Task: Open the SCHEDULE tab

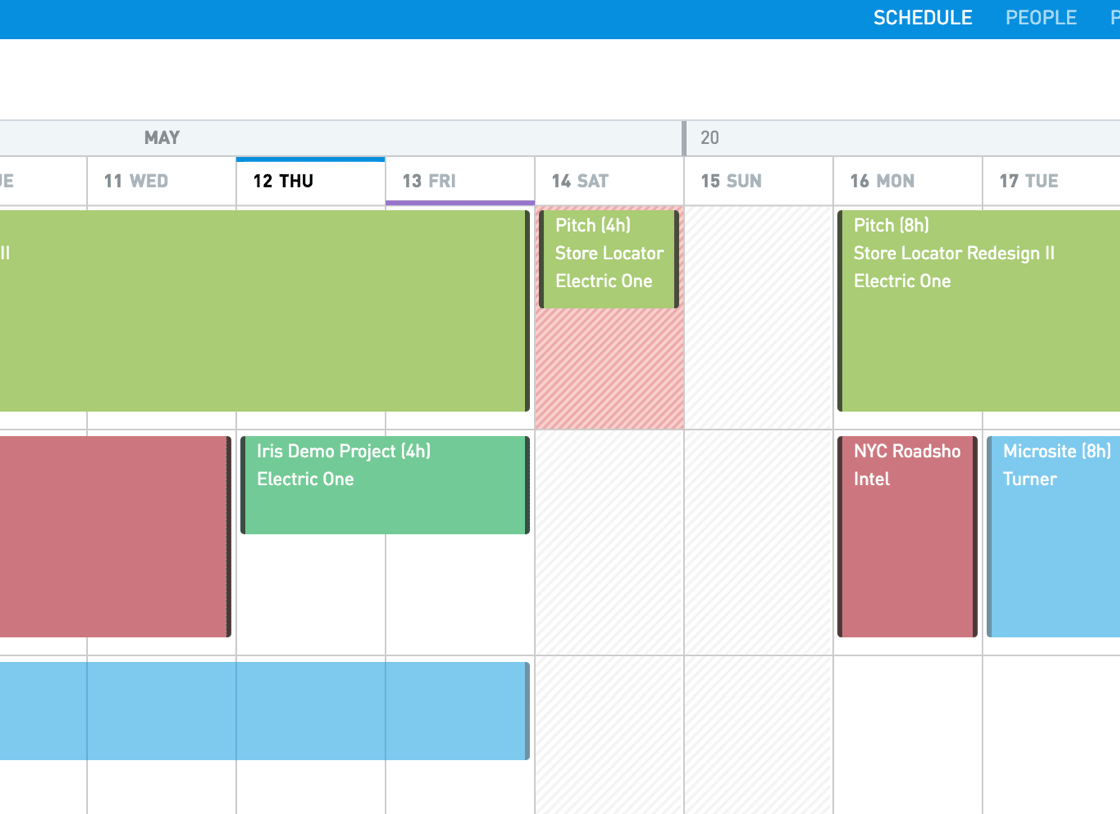Action: coord(922,18)
